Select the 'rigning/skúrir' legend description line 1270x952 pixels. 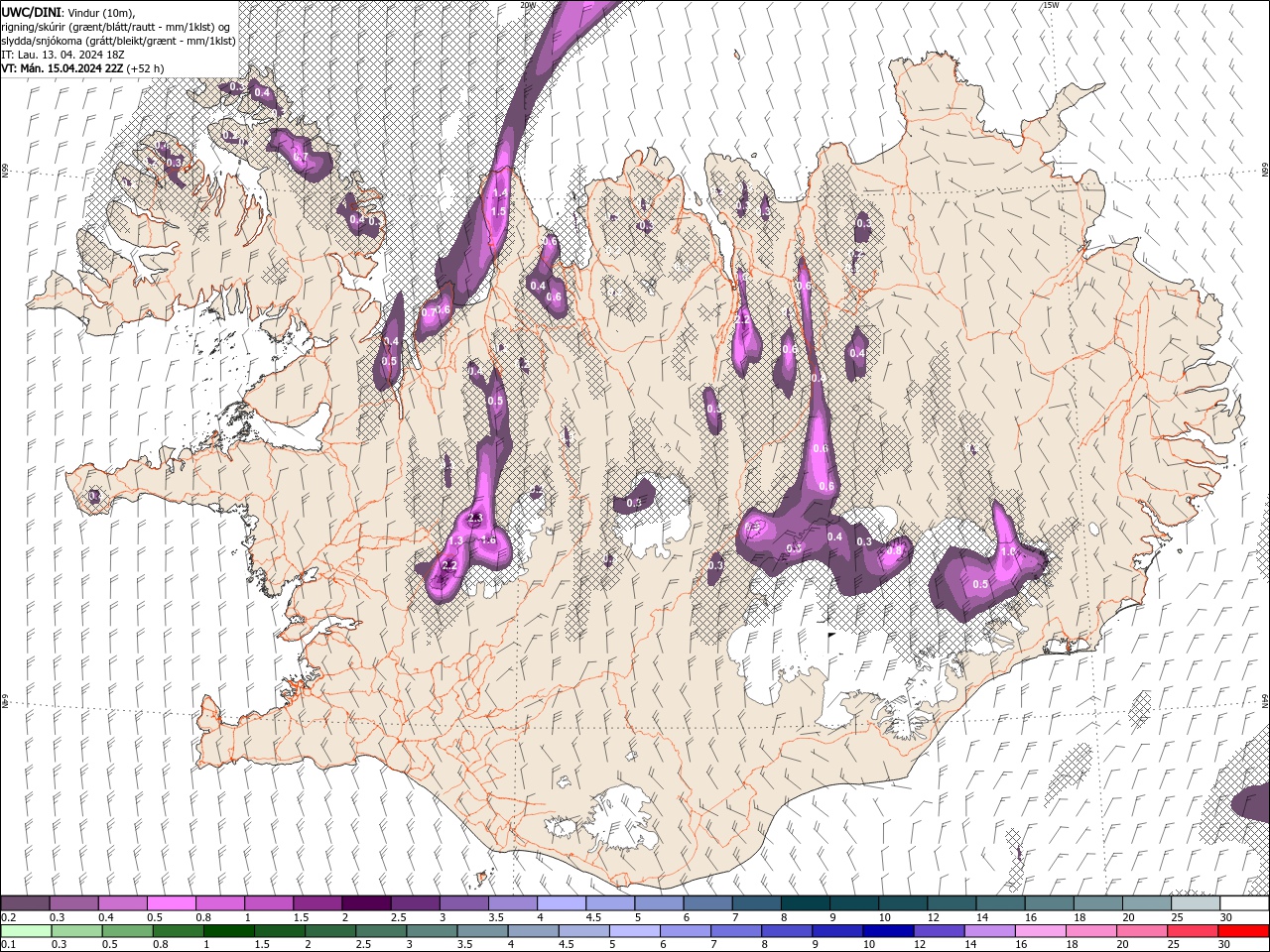tap(116, 26)
